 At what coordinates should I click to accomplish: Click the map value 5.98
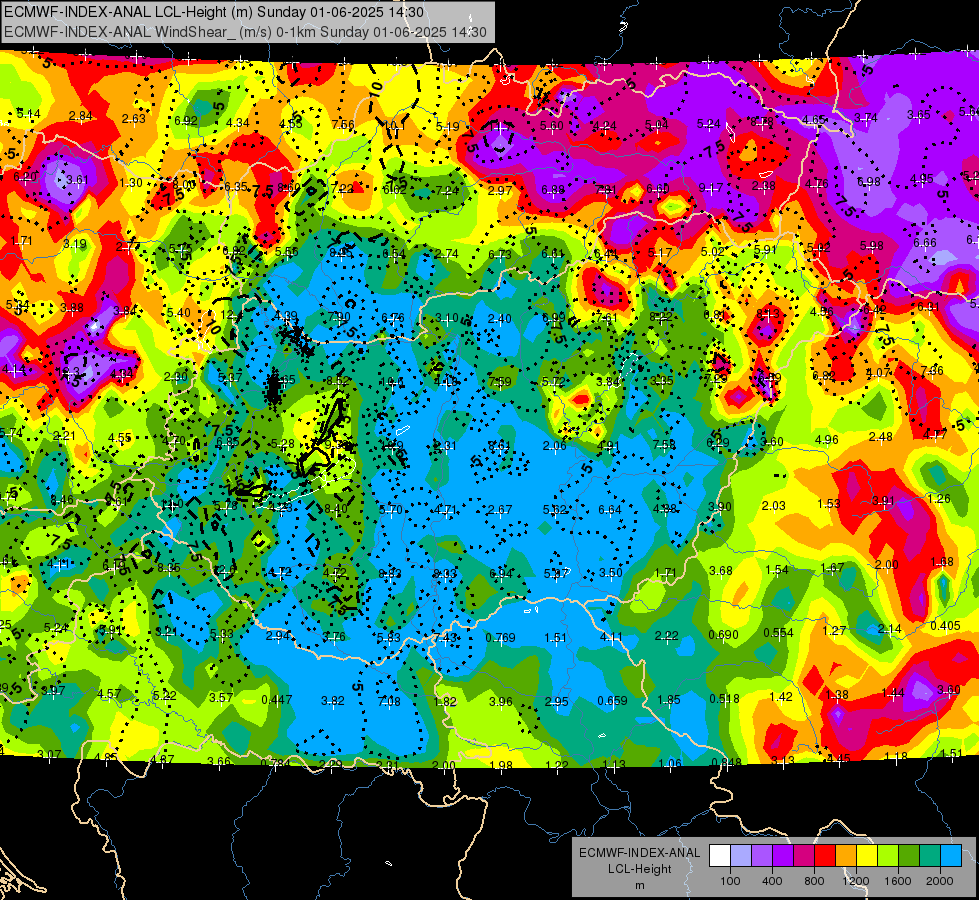click(872, 245)
